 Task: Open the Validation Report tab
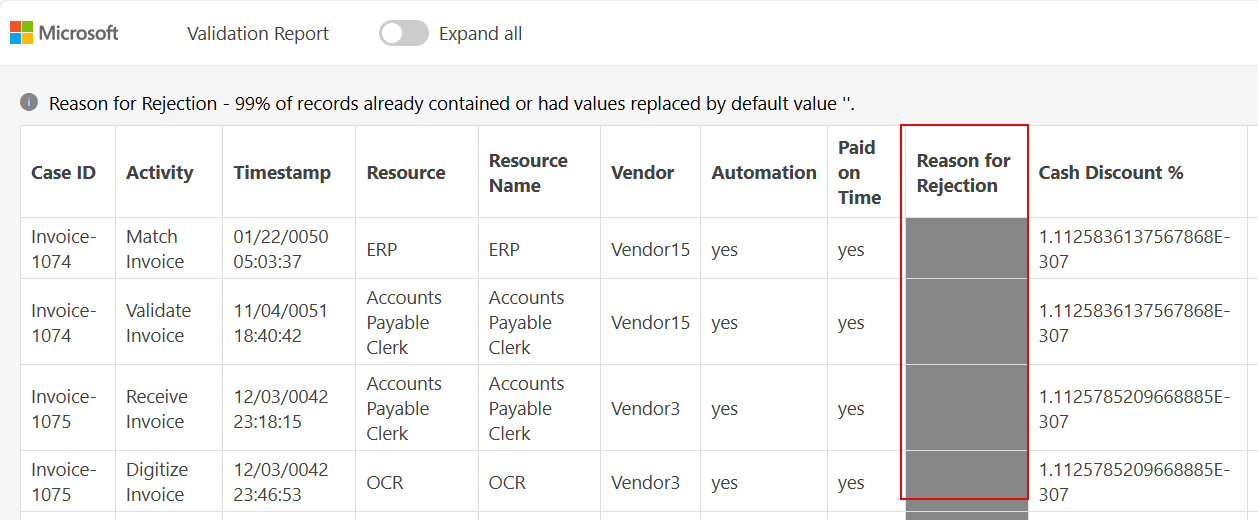257,34
